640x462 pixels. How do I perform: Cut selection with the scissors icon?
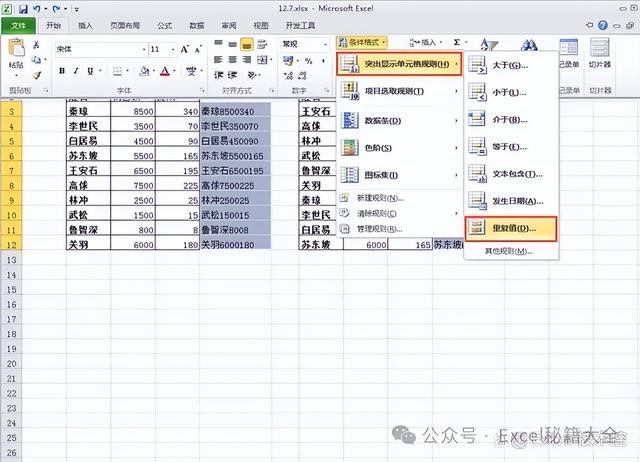[36, 44]
